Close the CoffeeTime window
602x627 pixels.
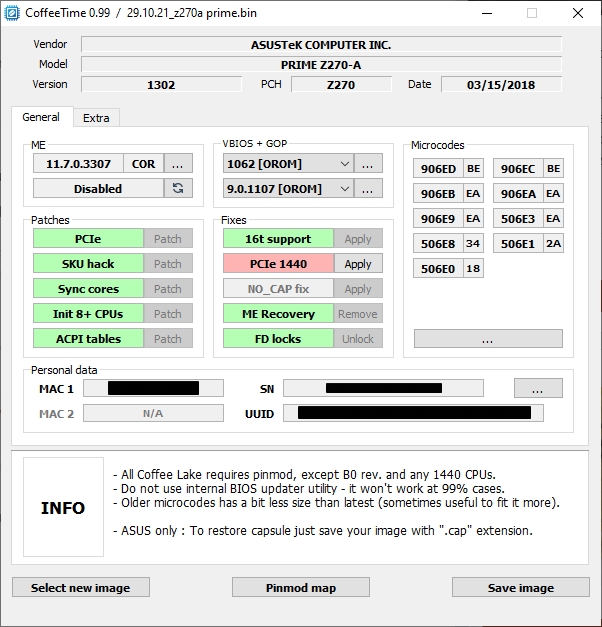click(x=577, y=13)
